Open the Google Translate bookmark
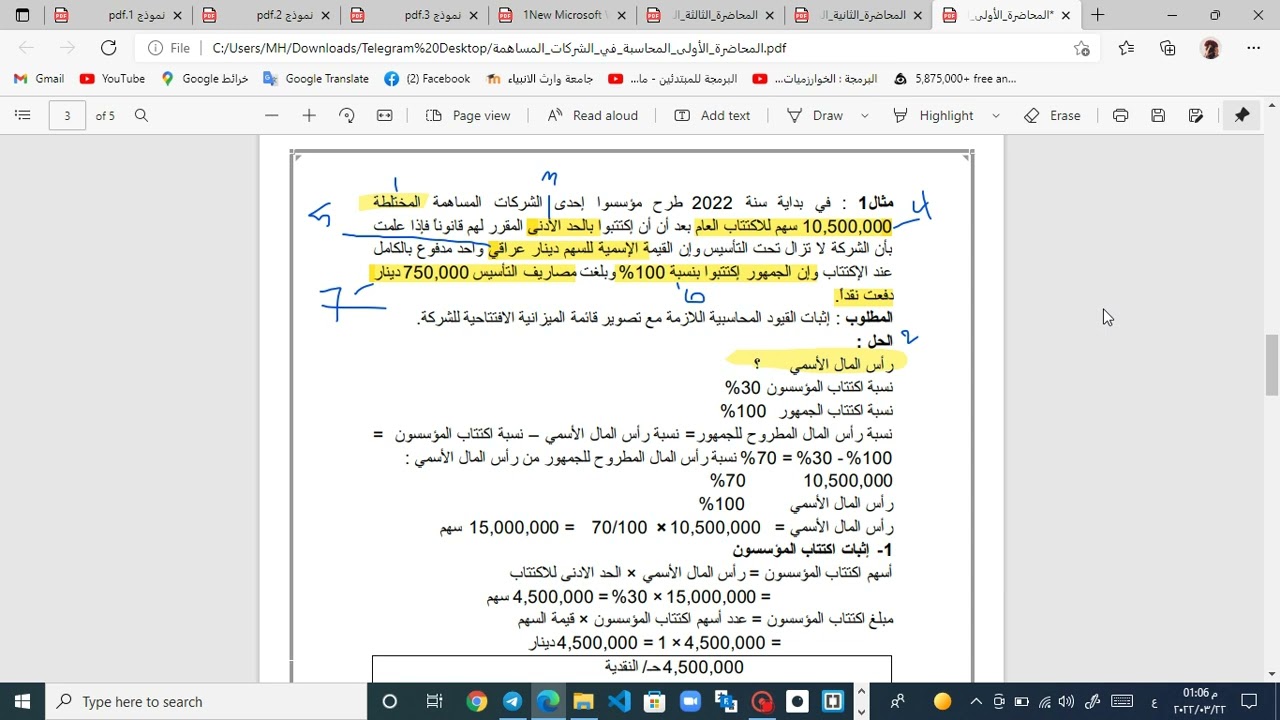The height and width of the screenshot is (720, 1280). 316,79
